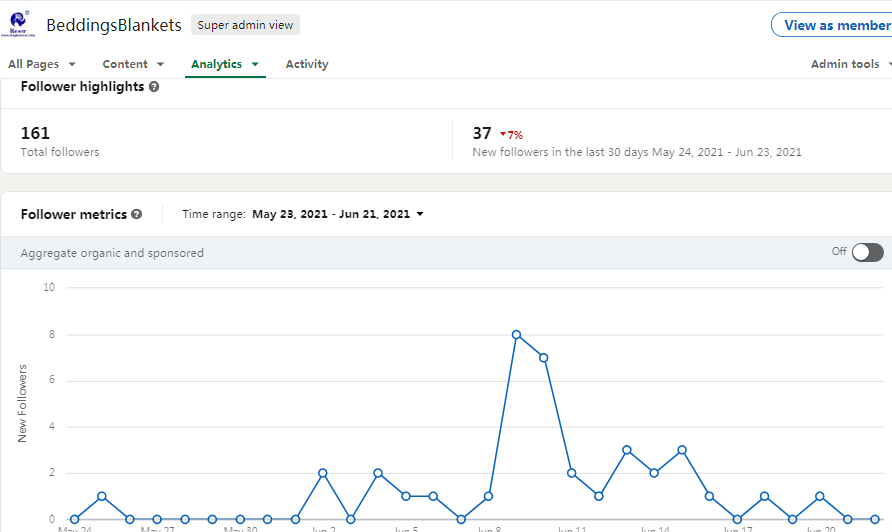Click the 'Follower metrics' heading

point(73,215)
